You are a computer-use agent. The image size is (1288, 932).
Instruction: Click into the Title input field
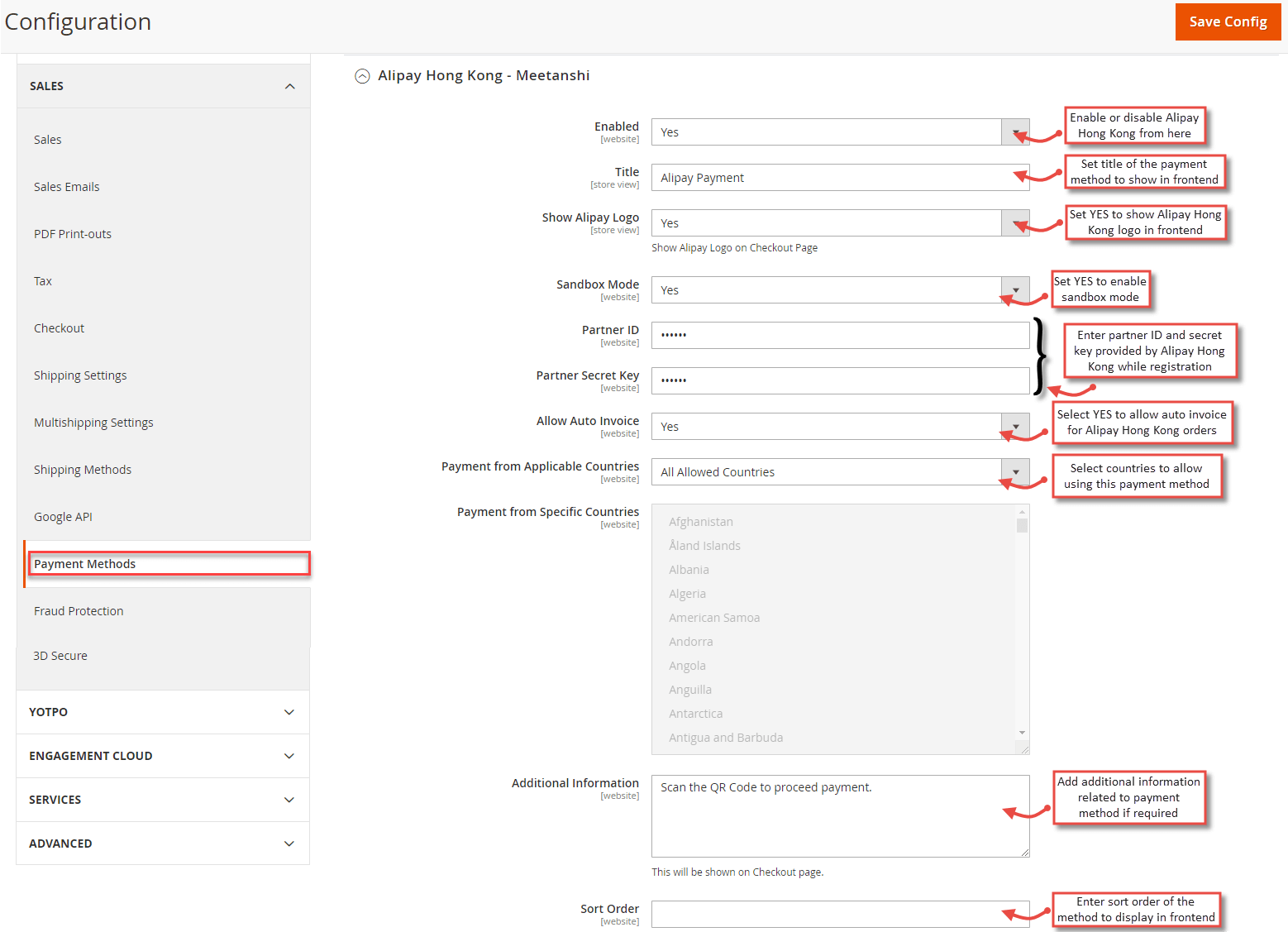click(x=840, y=178)
